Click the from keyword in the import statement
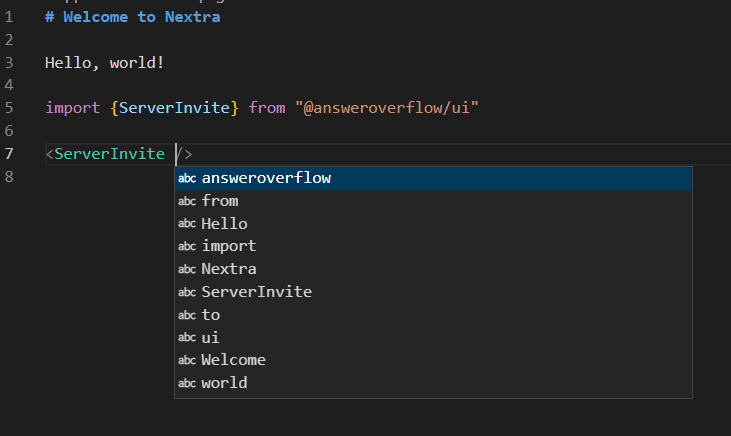 267,108
